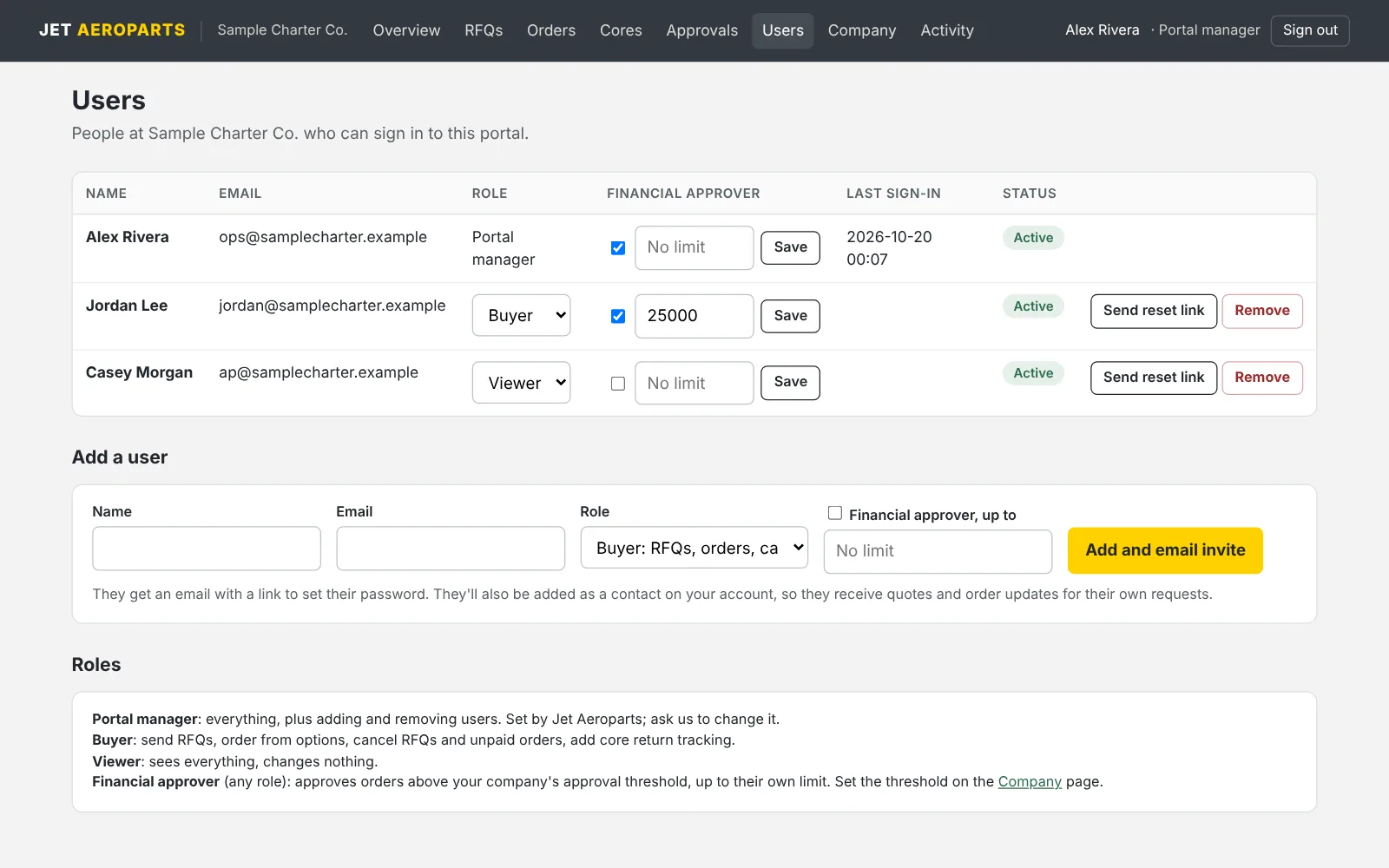The height and width of the screenshot is (868, 1389).
Task: Tick the 'Financial approver, up to' checkbox
Action: pyautogui.click(x=835, y=513)
